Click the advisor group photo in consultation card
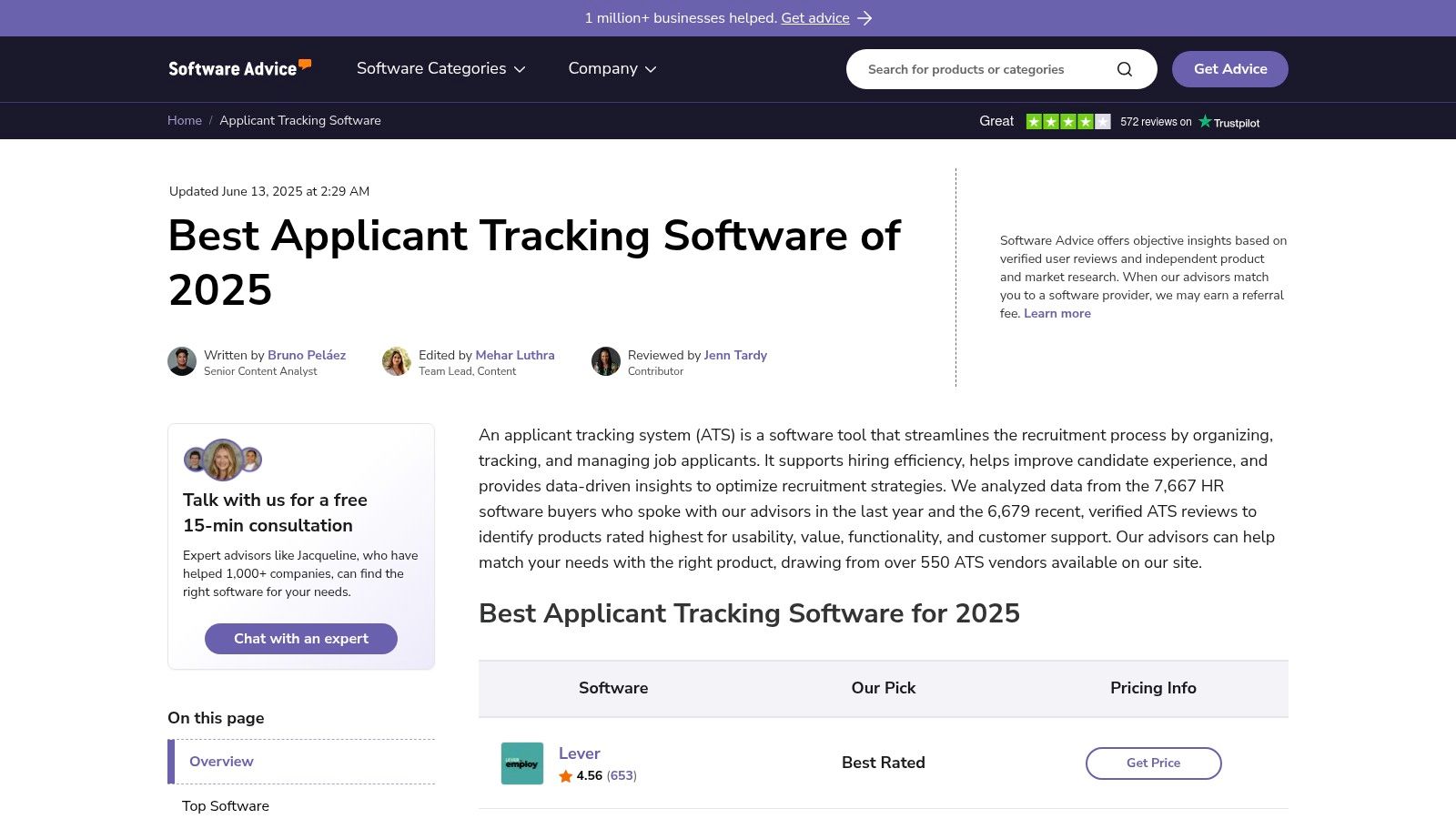This screenshot has width=1456, height=819. (x=223, y=460)
